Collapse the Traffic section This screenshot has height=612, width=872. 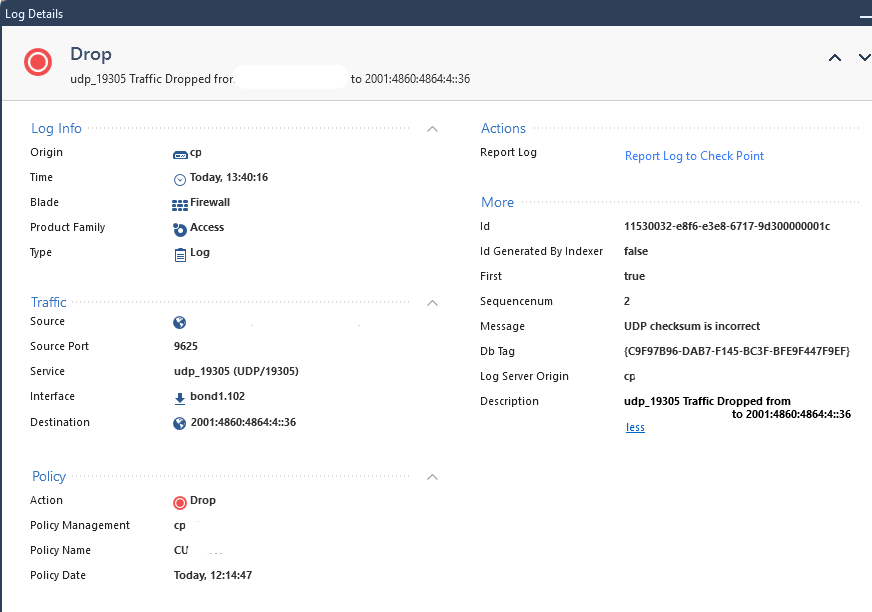tap(432, 303)
